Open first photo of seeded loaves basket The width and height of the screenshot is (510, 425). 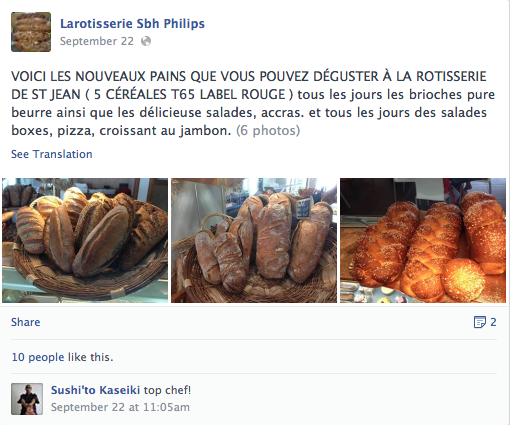tap(85, 240)
